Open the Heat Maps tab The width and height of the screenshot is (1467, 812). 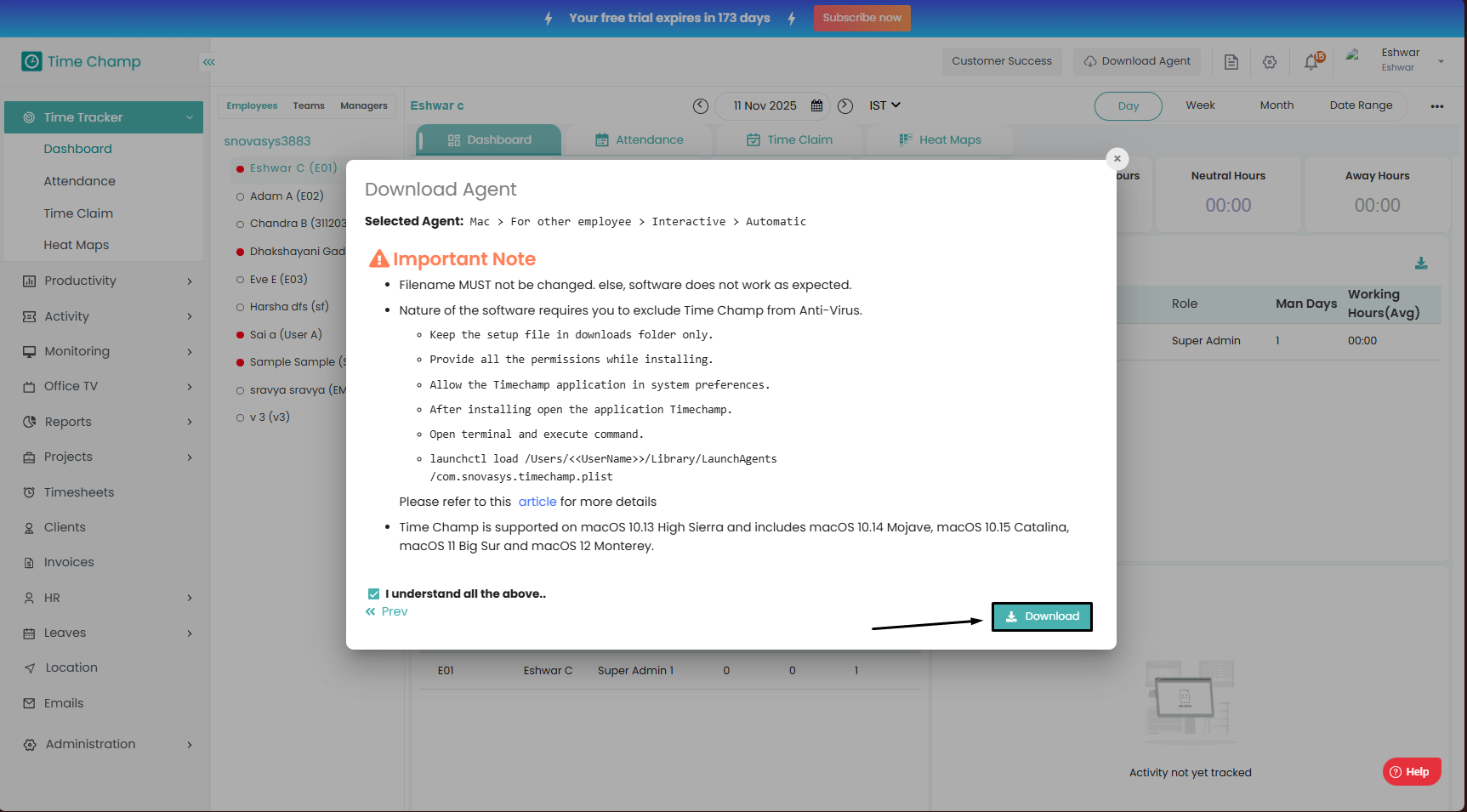pos(940,140)
